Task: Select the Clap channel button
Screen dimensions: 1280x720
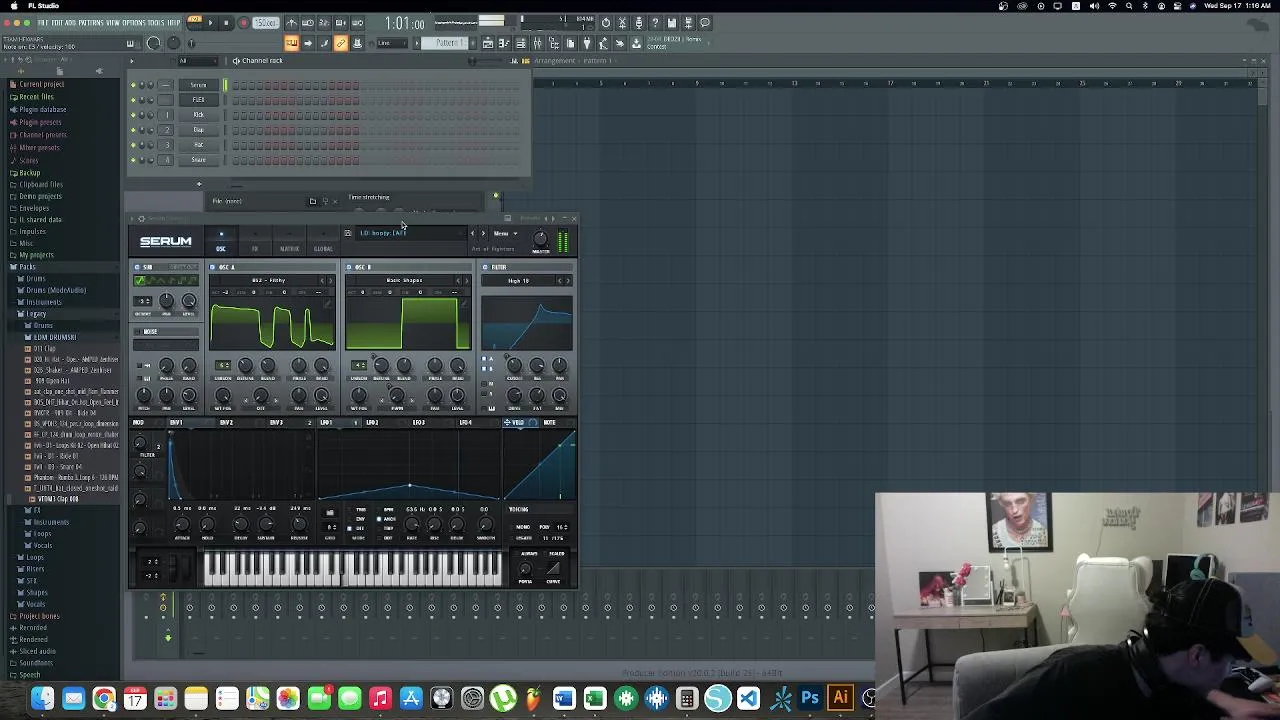Action: (198, 130)
